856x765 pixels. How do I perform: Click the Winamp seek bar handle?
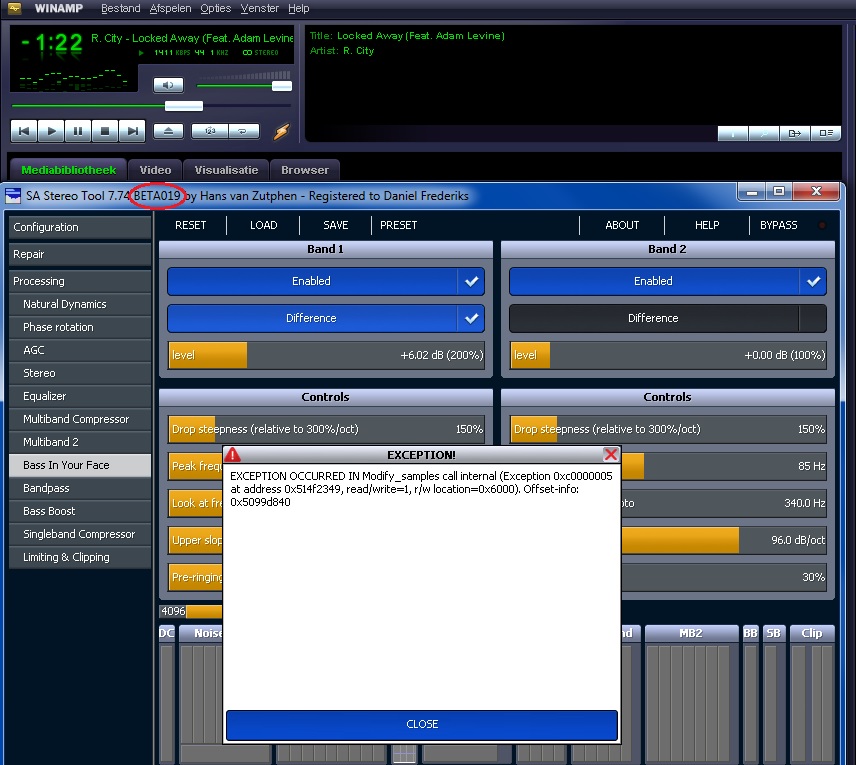coord(184,106)
